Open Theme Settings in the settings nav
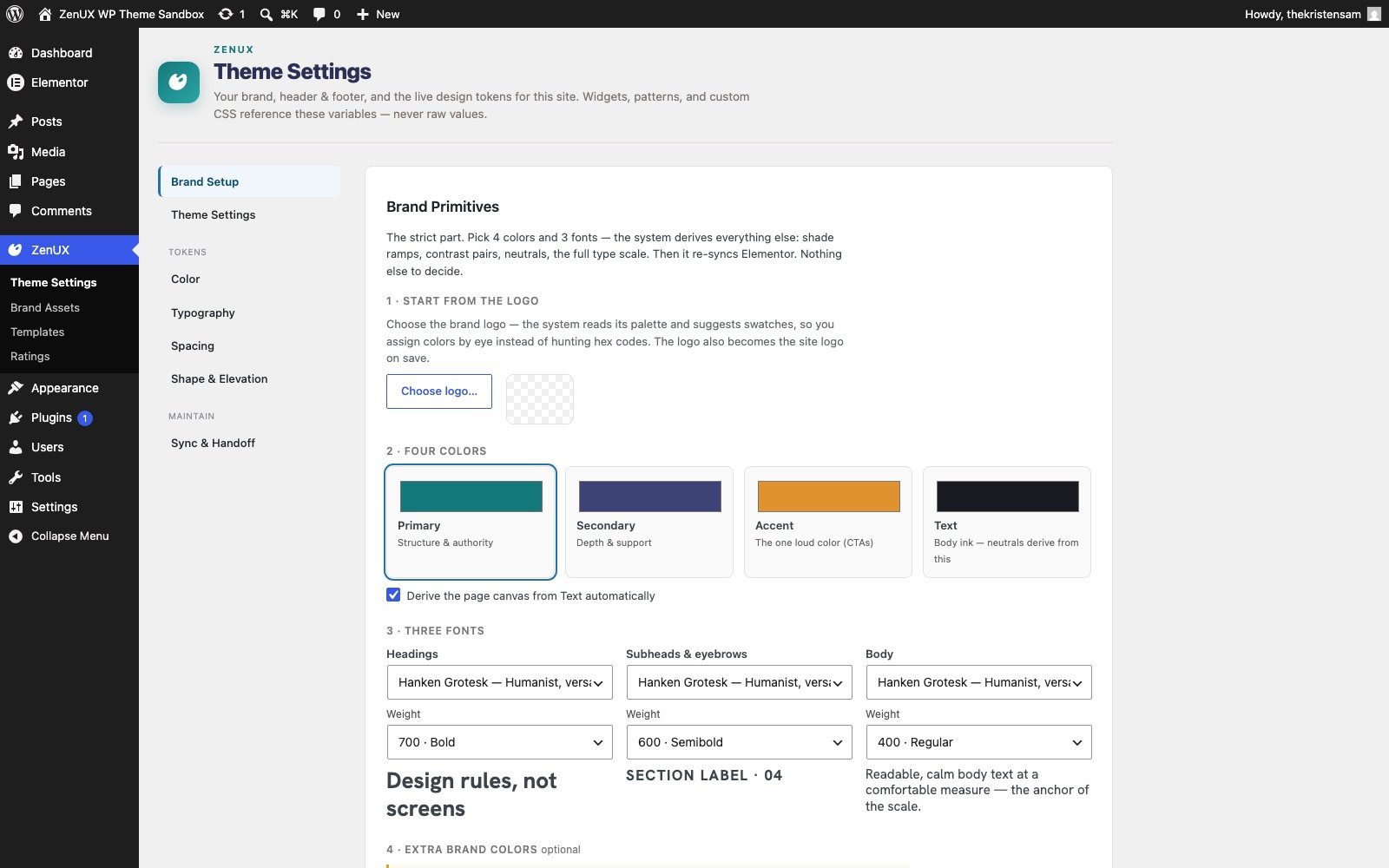1389x868 pixels. pos(249,214)
